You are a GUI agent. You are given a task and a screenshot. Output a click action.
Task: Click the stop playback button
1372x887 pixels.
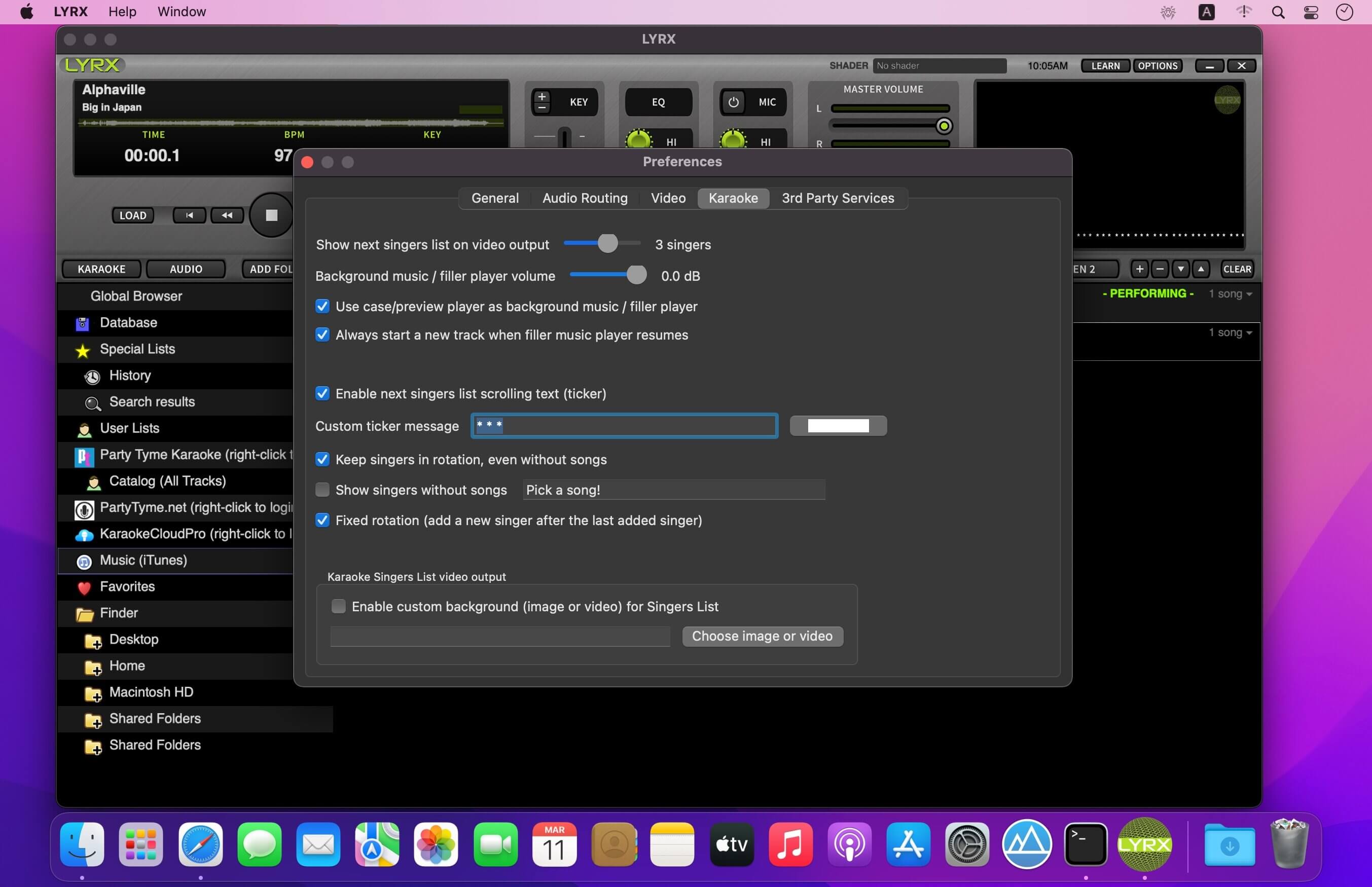[271, 215]
